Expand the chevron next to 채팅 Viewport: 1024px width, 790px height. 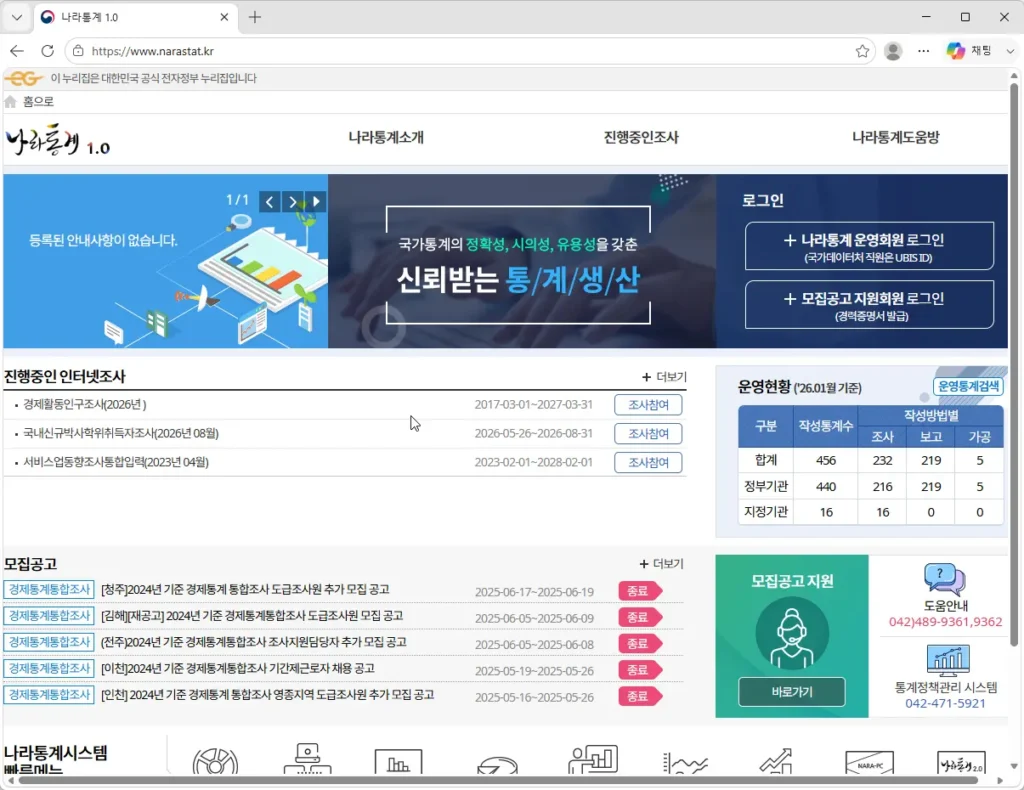pyautogui.click(x=1010, y=51)
